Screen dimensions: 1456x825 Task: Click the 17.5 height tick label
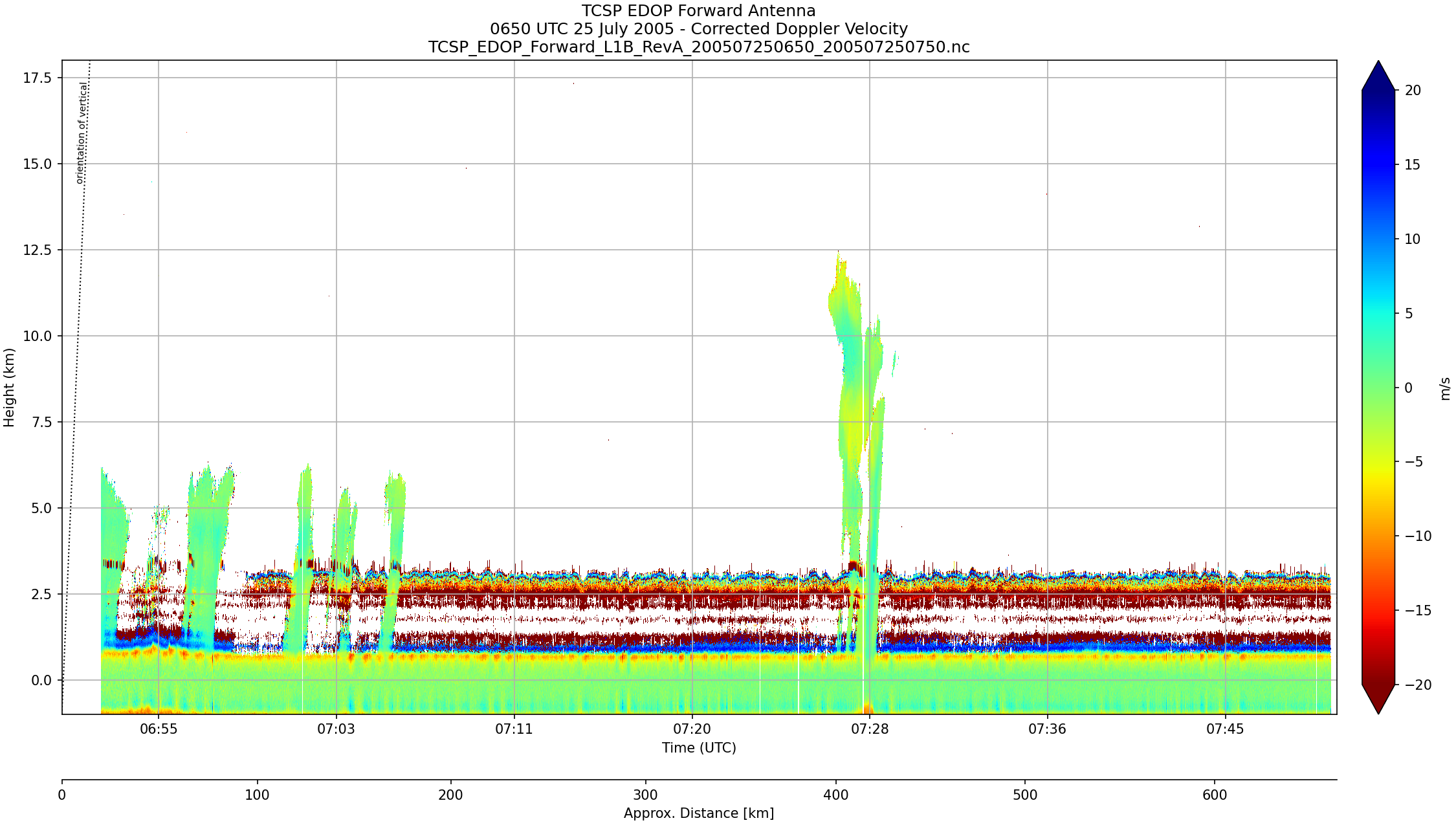click(38, 78)
